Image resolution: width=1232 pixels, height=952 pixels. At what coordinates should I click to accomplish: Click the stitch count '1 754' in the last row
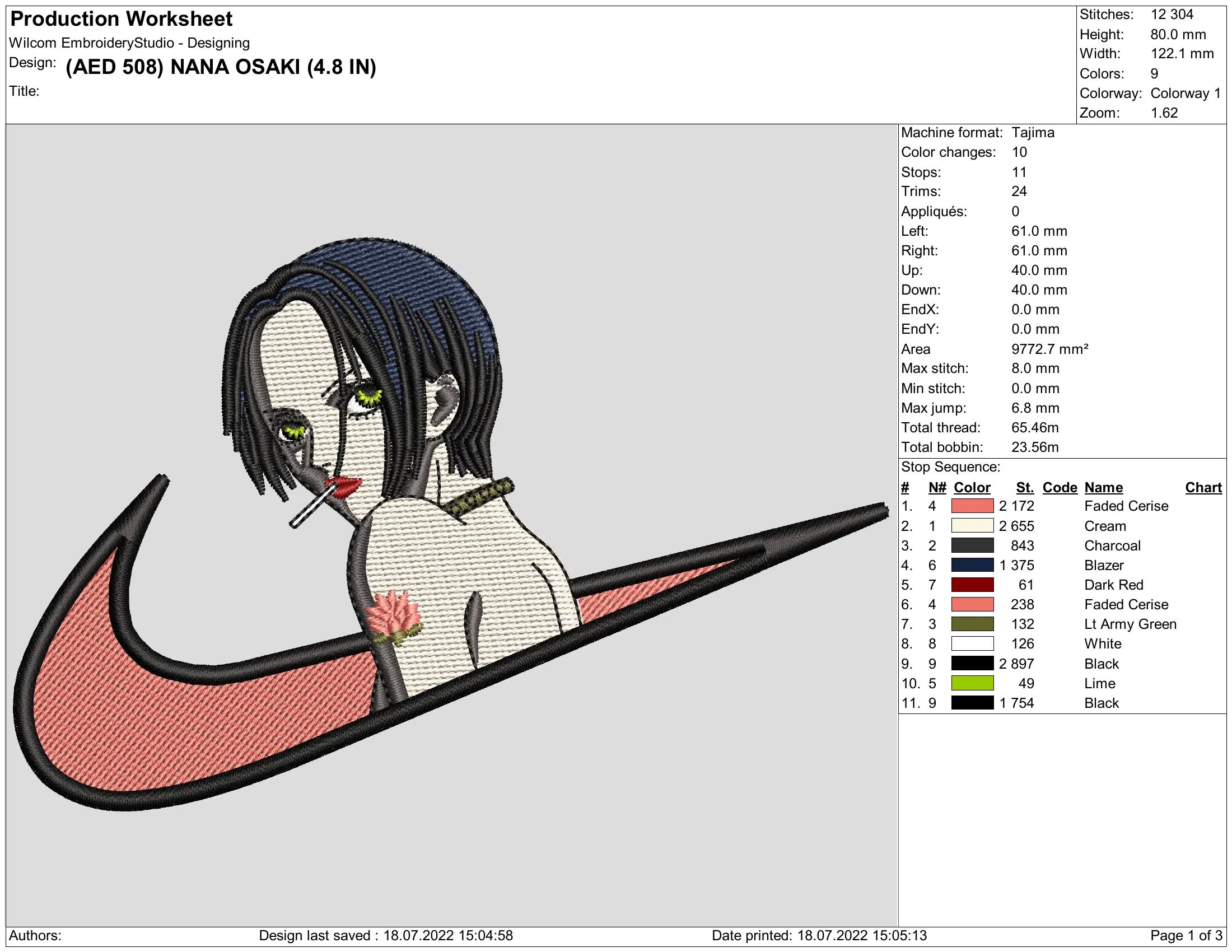(x=1016, y=703)
